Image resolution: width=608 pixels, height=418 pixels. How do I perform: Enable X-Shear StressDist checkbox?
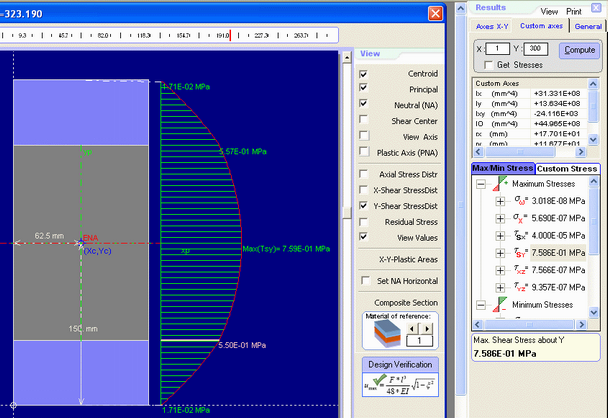pos(363,190)
